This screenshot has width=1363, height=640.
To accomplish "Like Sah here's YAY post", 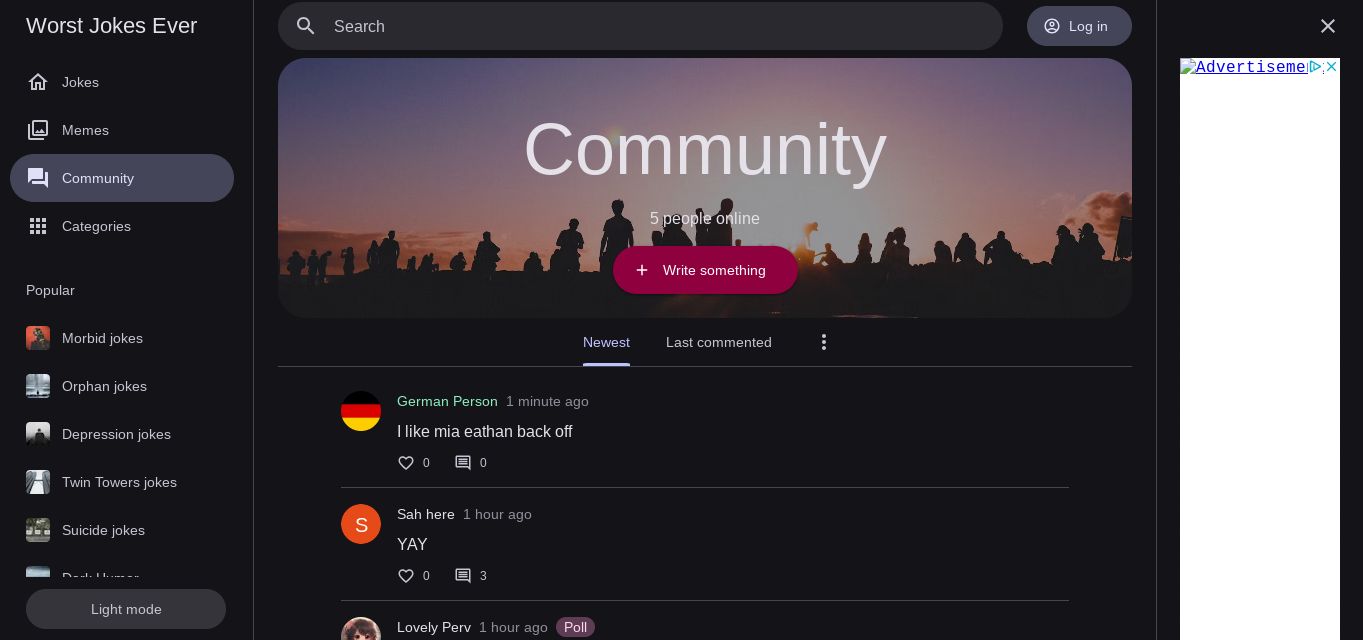I will (x=406, y=576).
